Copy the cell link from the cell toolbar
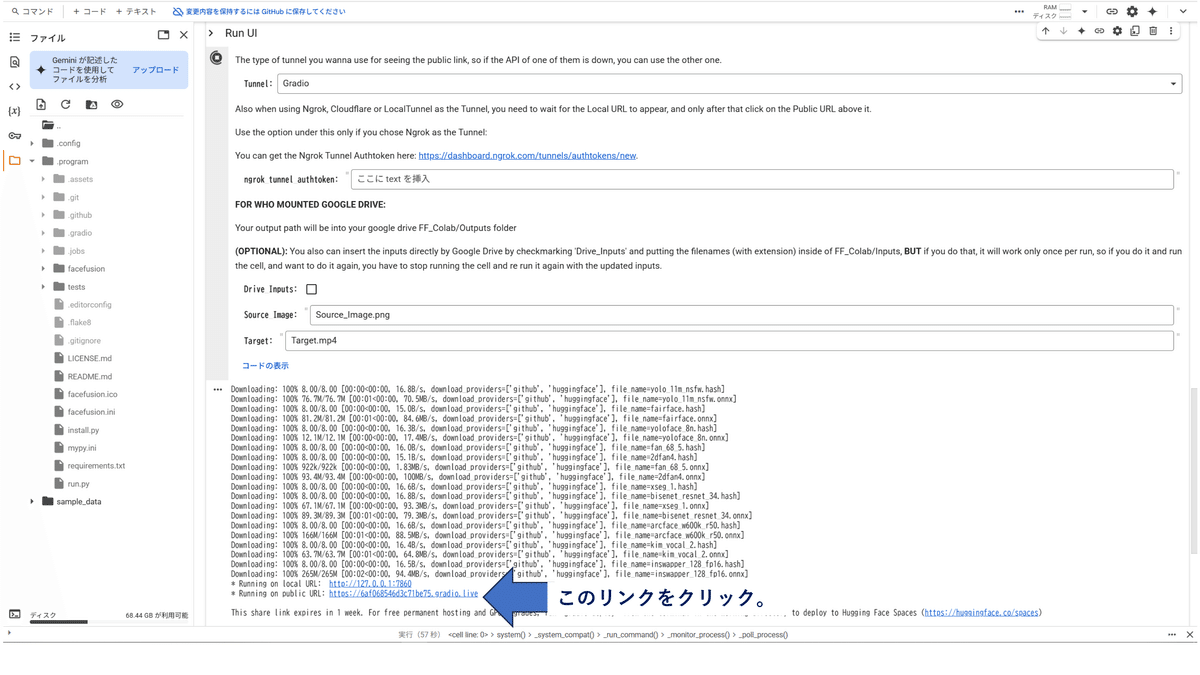This screenshot has height=675, width=1200. point(1099,31)
